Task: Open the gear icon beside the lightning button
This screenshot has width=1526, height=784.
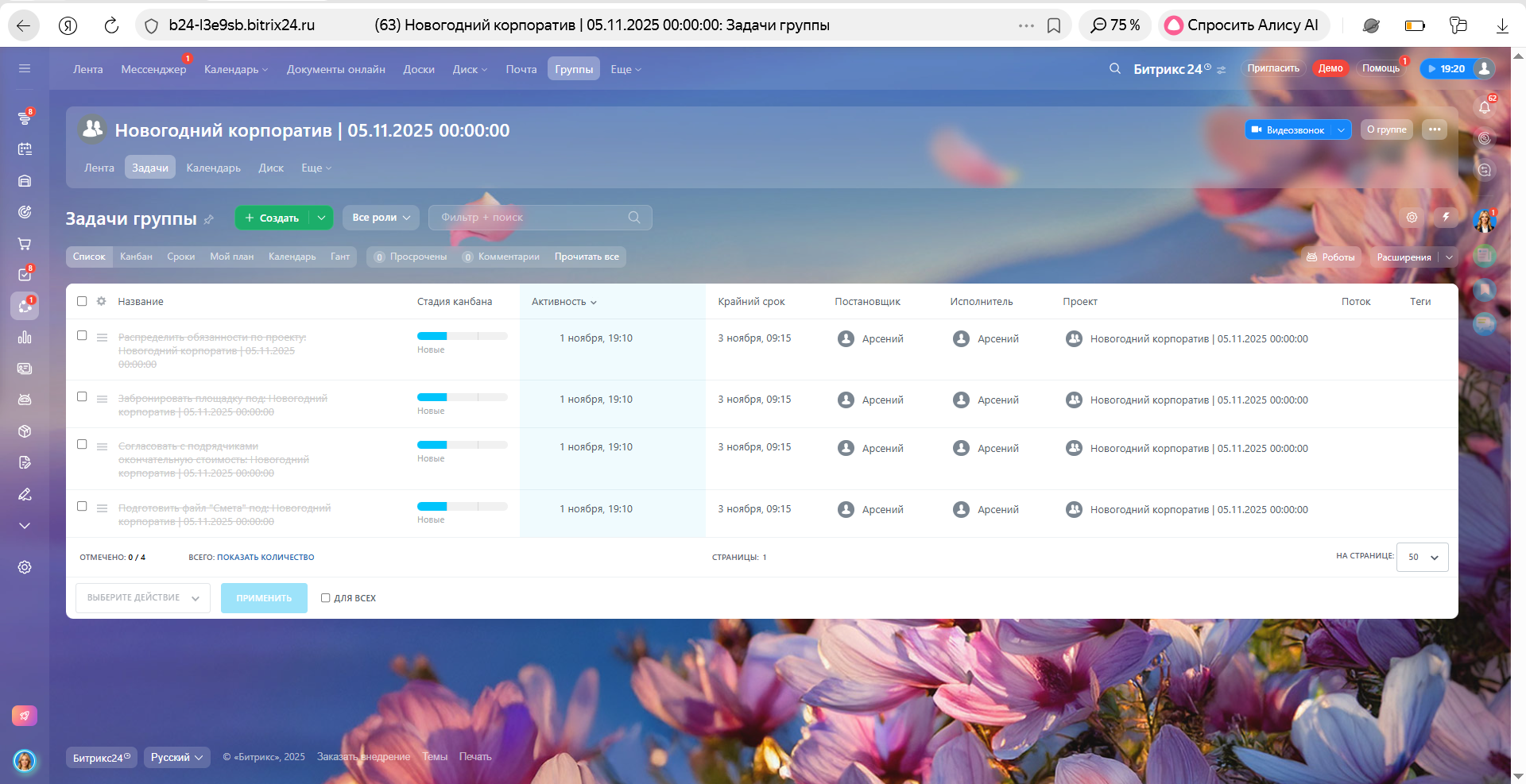Action: (1412, 217)
